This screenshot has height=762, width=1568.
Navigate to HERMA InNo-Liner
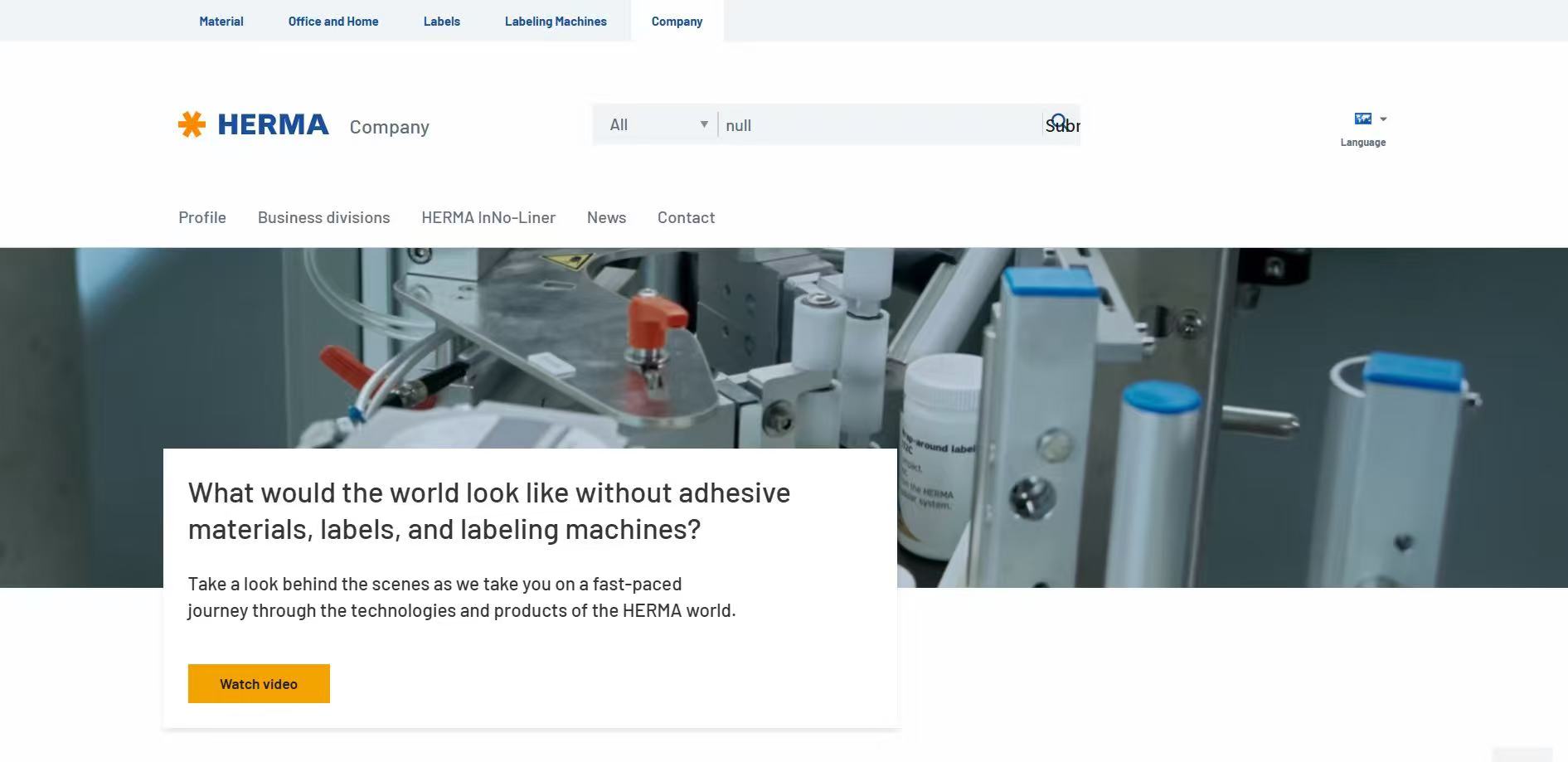point(488,217)
